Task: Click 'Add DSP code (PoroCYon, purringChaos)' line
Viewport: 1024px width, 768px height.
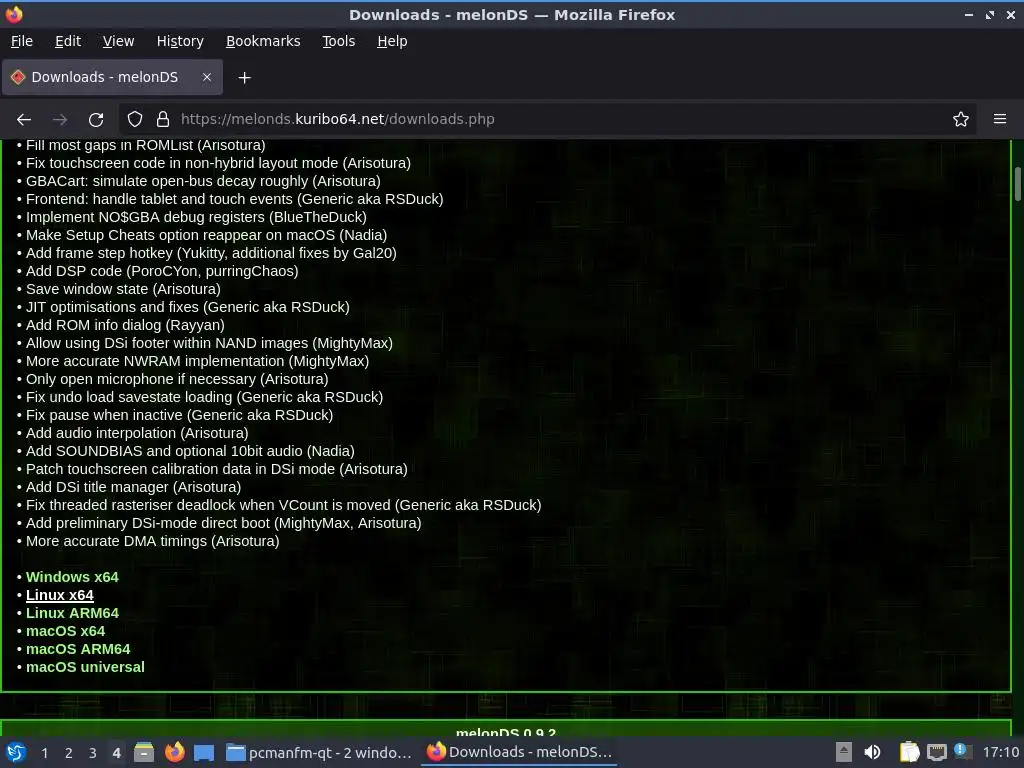Action: (162, 271)
